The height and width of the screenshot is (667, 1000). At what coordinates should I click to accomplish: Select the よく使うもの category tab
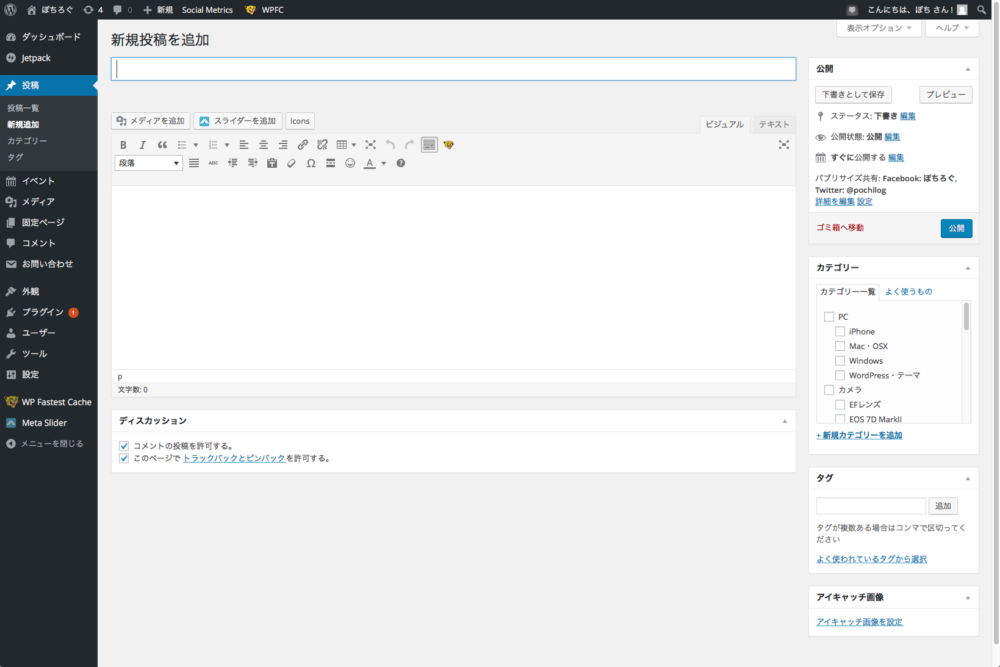908,291
